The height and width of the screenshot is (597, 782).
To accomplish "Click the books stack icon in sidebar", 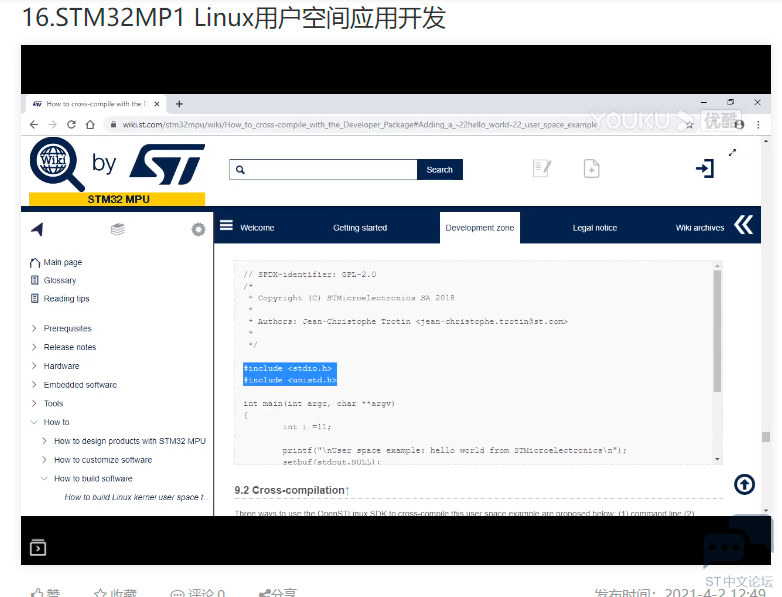I will tap(118, 229).
